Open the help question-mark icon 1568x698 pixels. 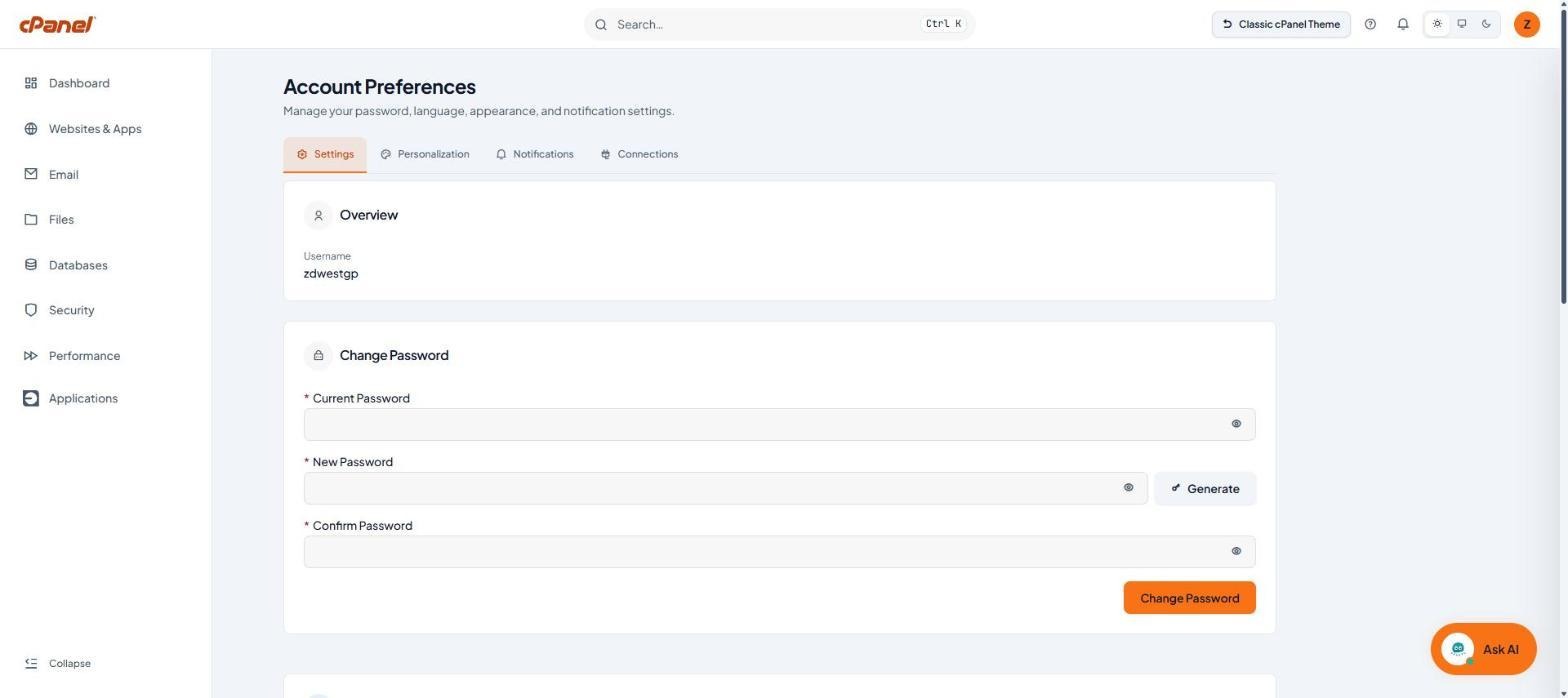pos(1370,24)
